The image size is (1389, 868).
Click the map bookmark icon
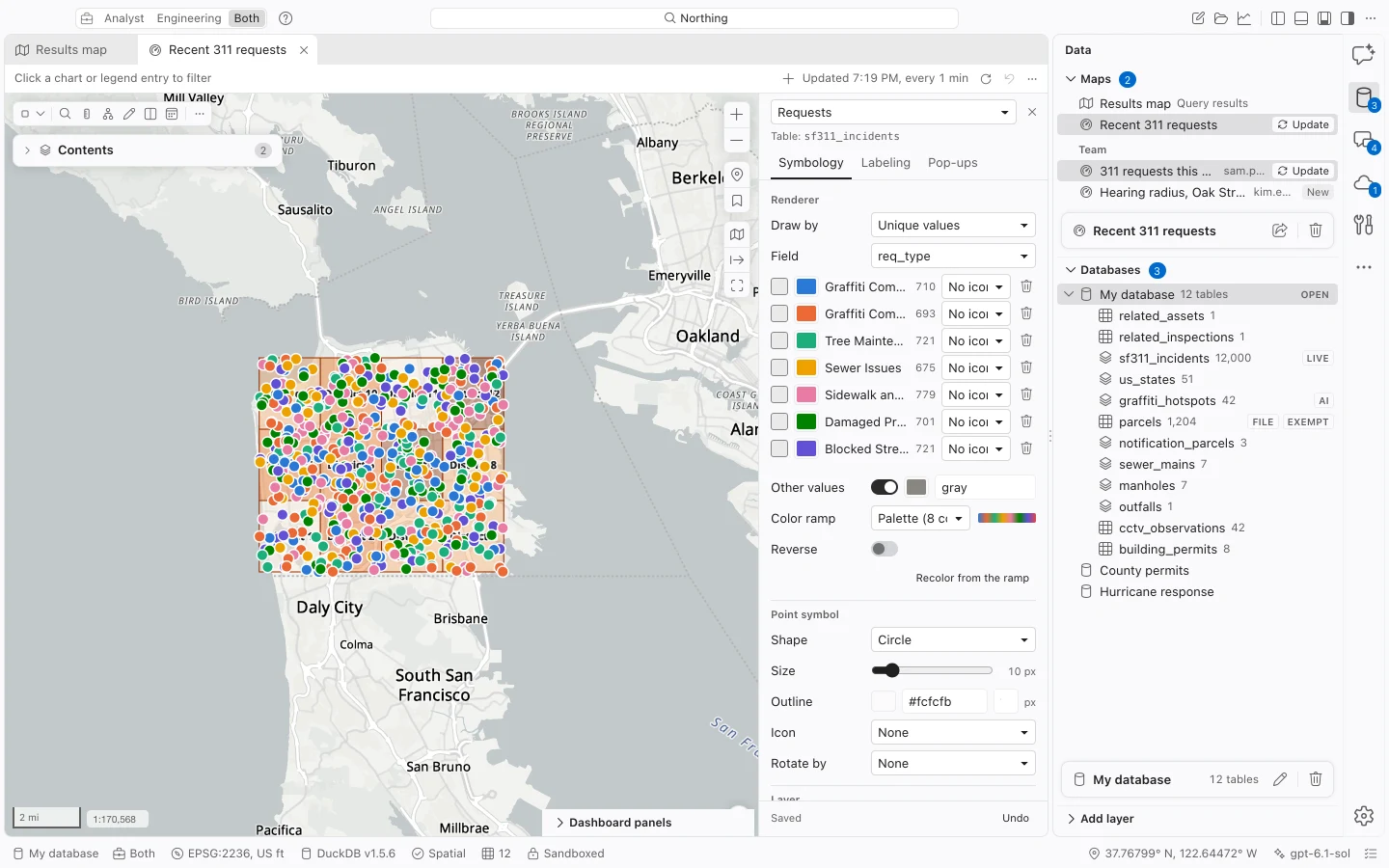[737, 202]
